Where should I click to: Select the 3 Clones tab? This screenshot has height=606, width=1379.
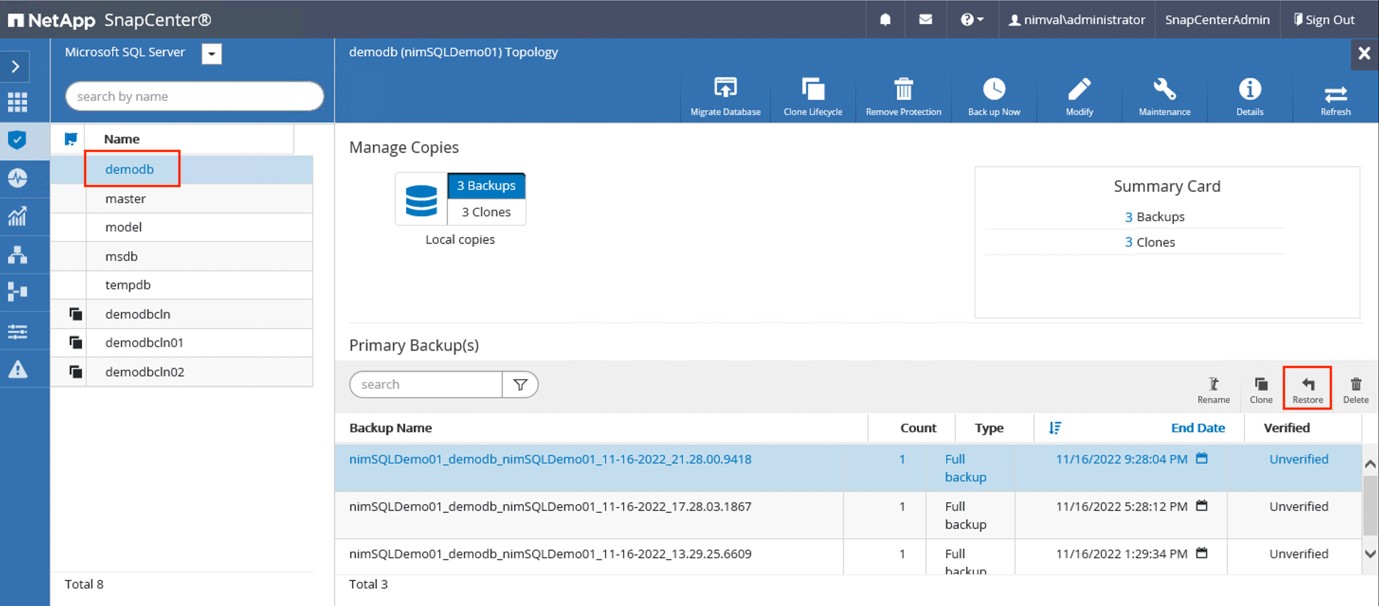click(486, 212)
